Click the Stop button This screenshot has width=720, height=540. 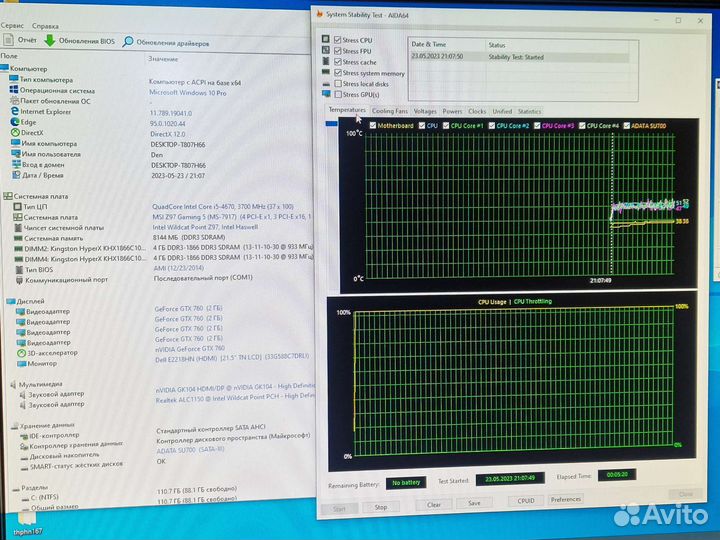click(x=381, y=507)
